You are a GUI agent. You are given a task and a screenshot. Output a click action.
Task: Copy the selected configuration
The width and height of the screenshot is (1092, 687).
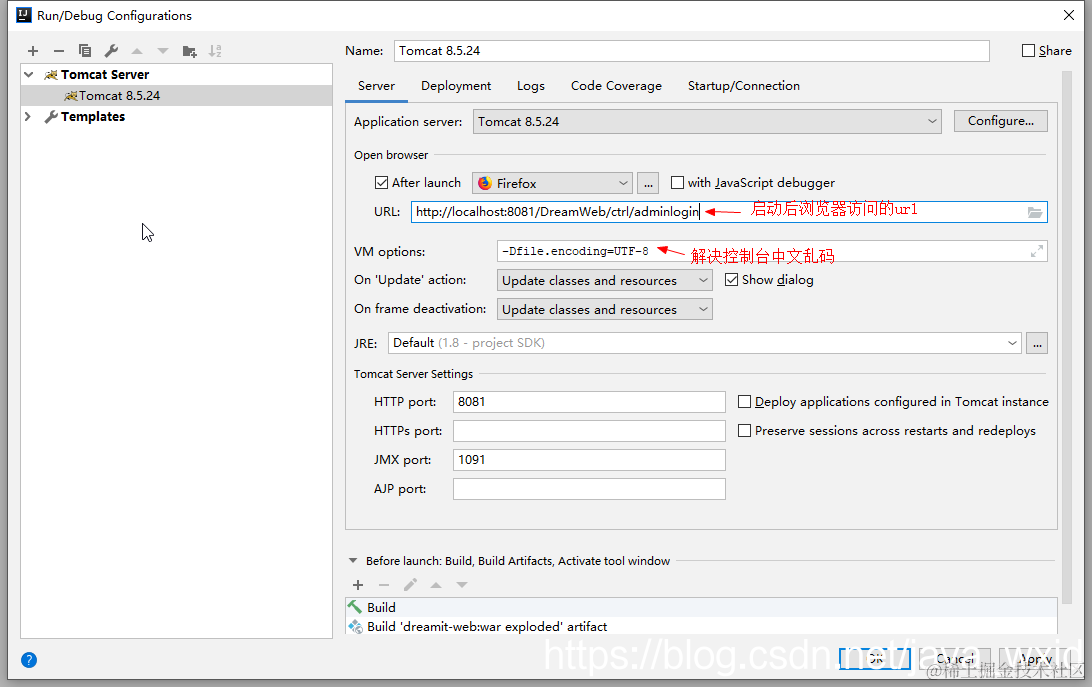click(85, 51)
